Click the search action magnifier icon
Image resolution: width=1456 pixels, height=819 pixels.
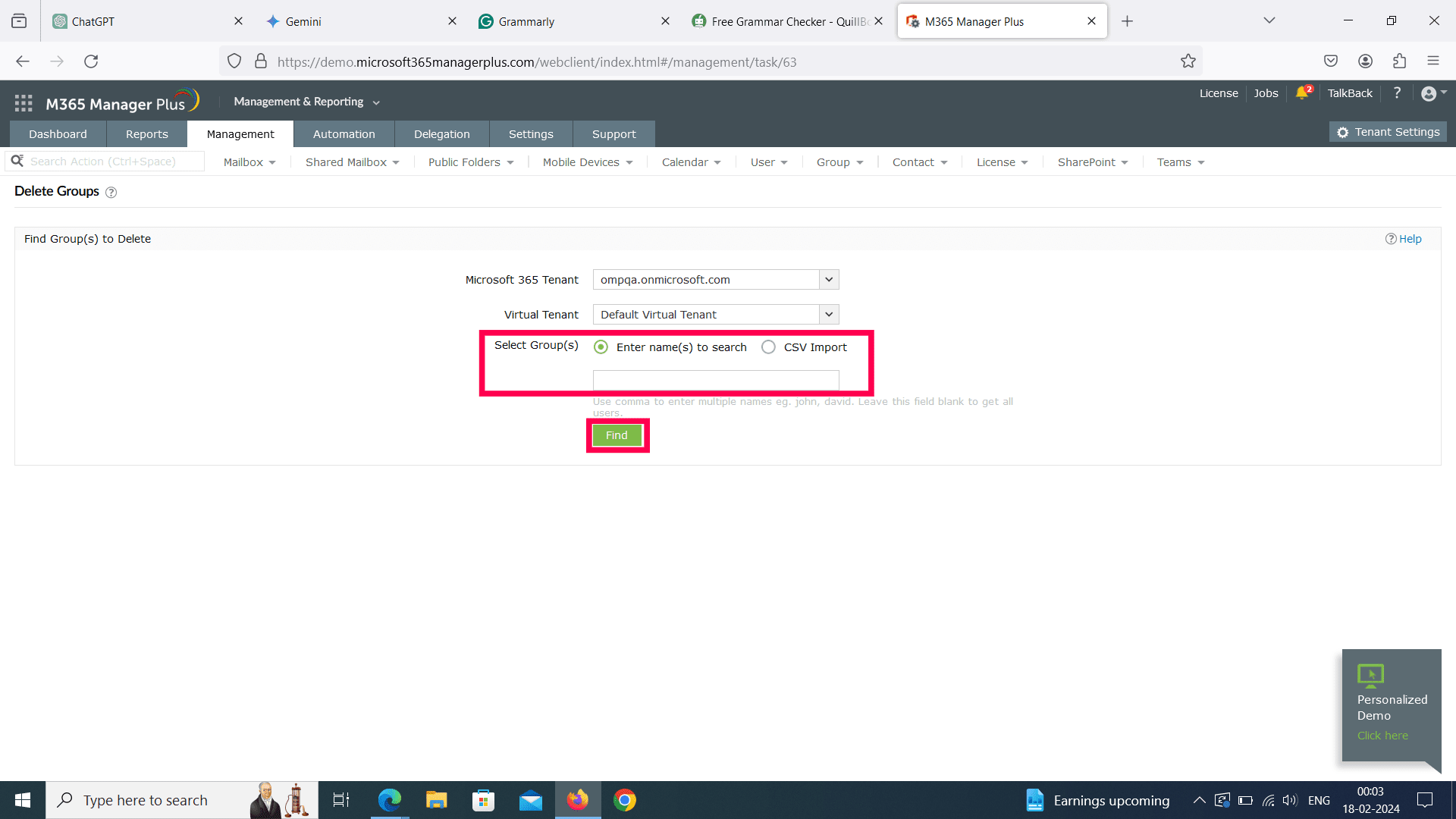click(x=17, y=161)
